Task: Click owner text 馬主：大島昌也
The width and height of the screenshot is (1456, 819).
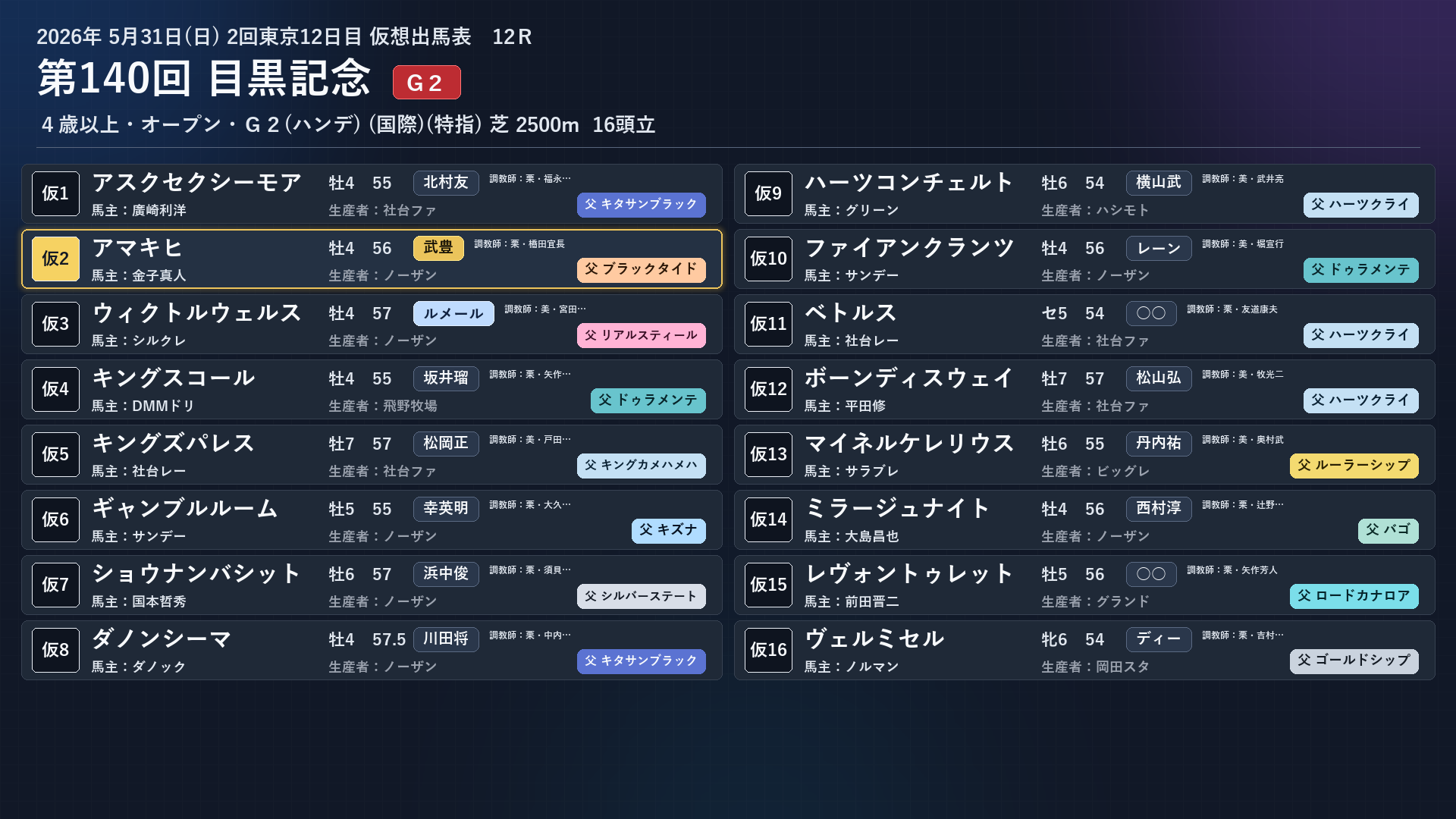Action: [852, 537]
